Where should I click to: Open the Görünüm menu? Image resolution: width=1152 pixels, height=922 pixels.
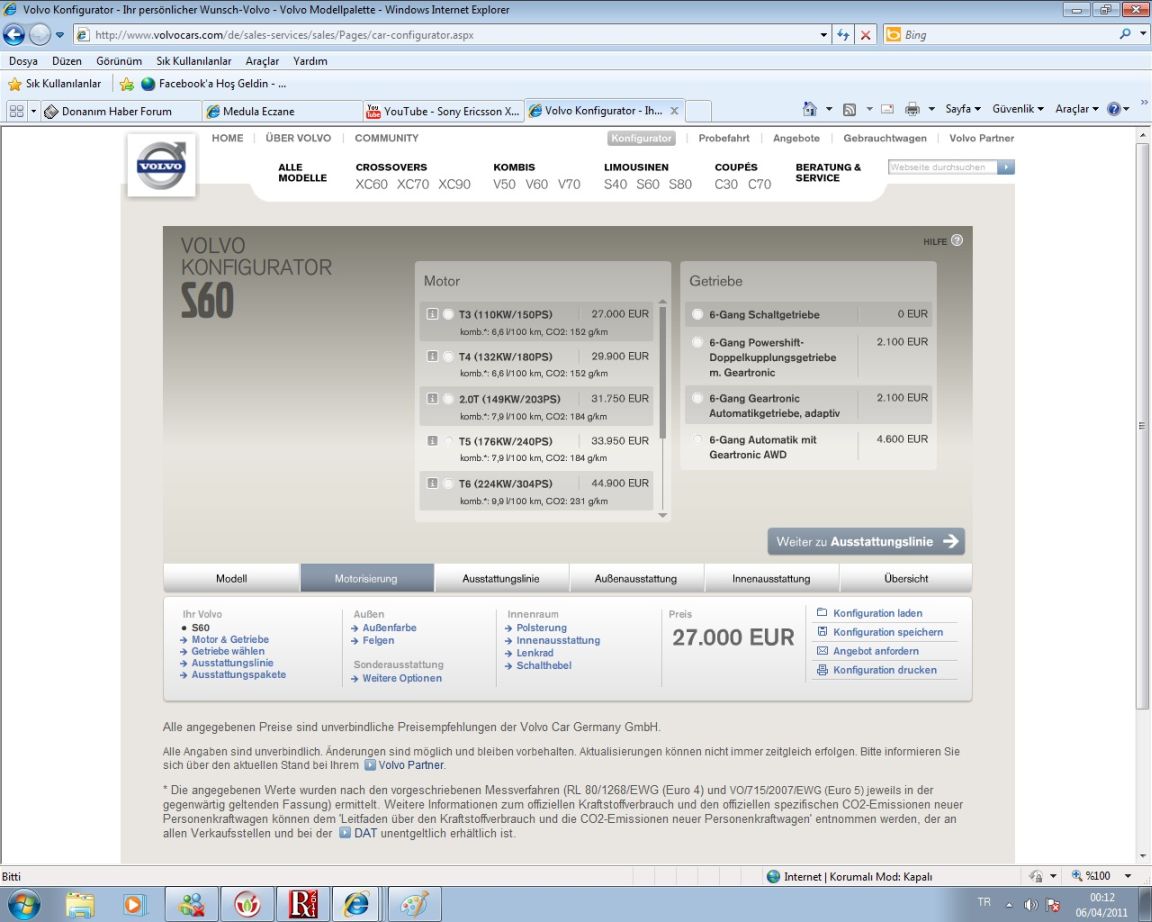point(119,61)
